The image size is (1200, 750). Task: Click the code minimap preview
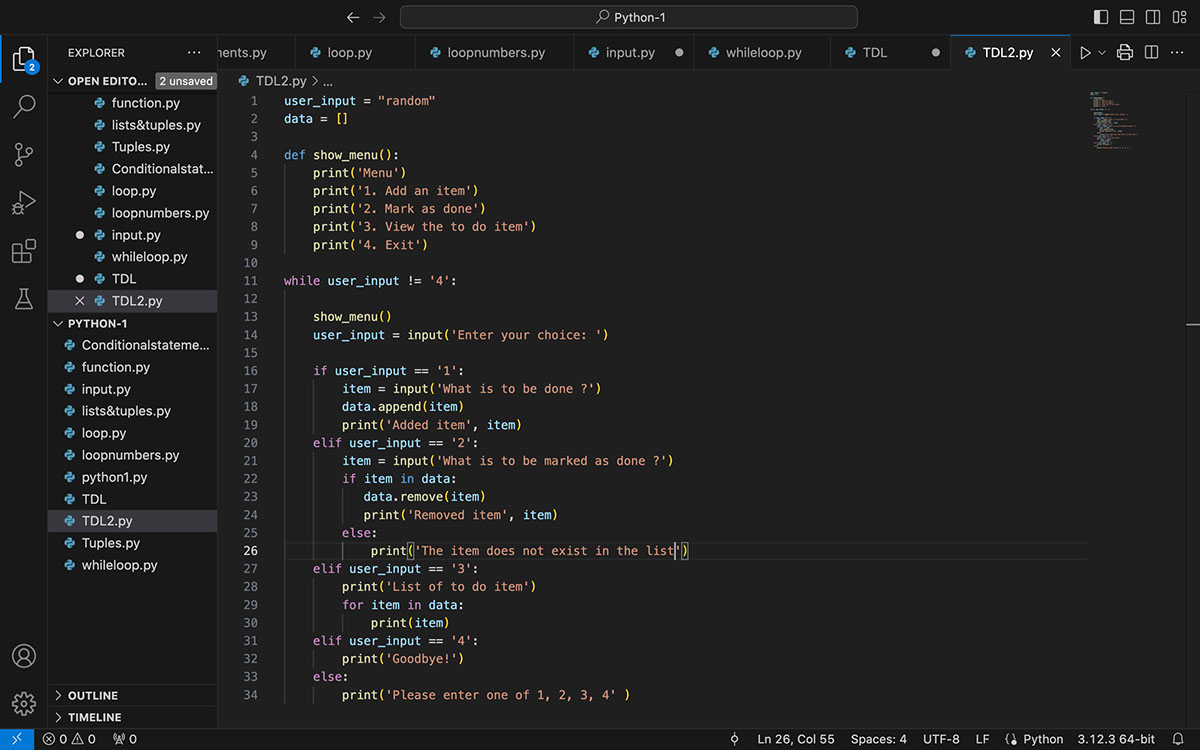tap(1113, 120)
